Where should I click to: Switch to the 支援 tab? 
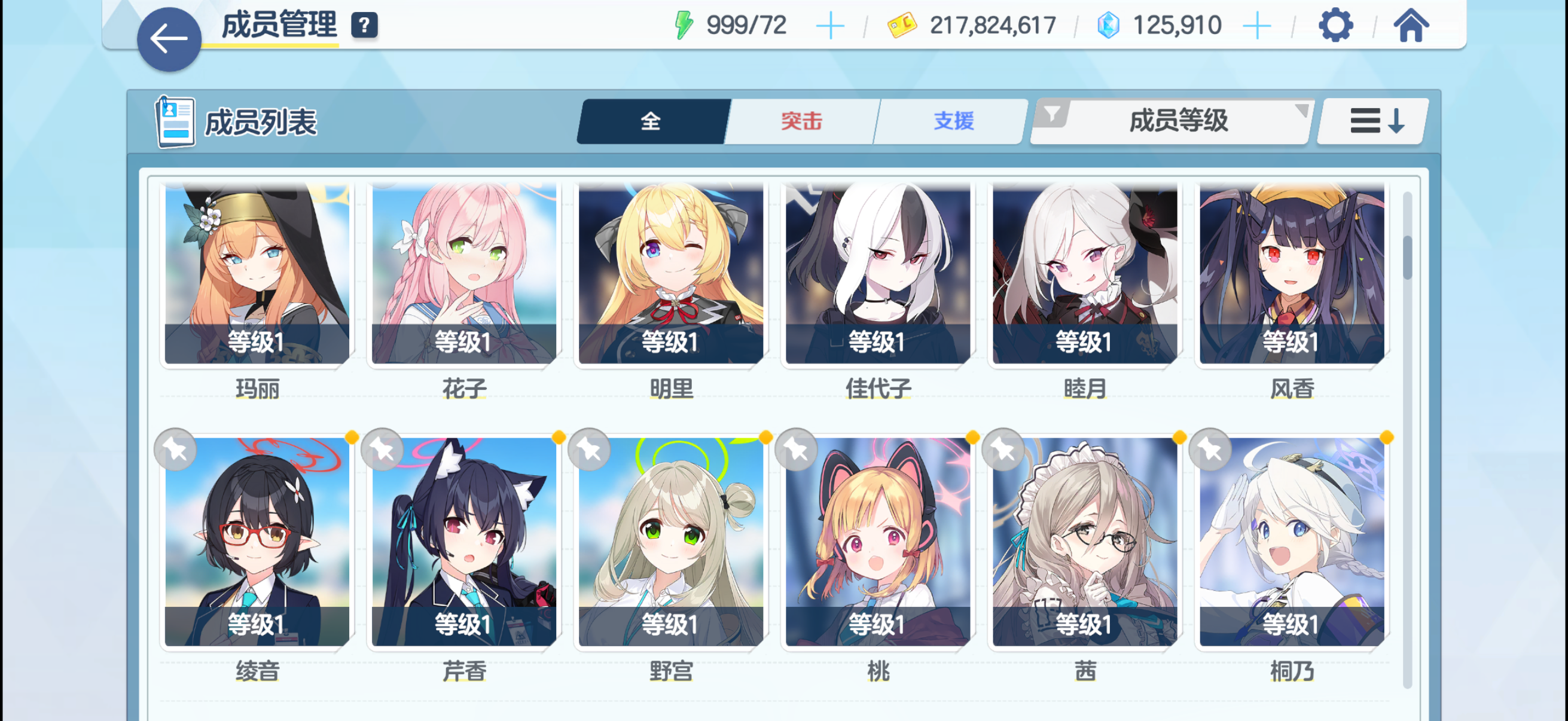[x=953, y=121]
